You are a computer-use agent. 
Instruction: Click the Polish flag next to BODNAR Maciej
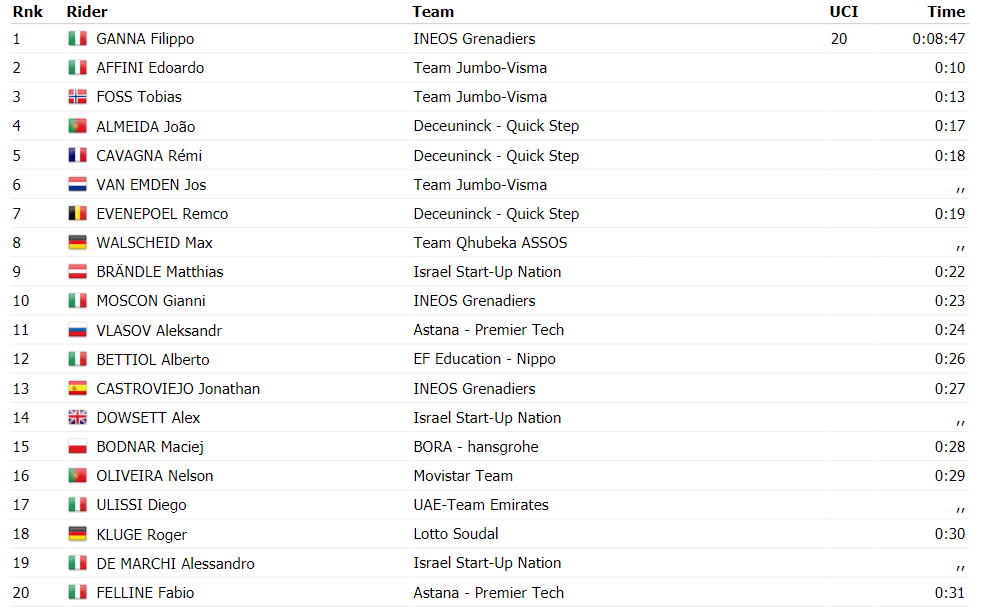tap(78, 447)
